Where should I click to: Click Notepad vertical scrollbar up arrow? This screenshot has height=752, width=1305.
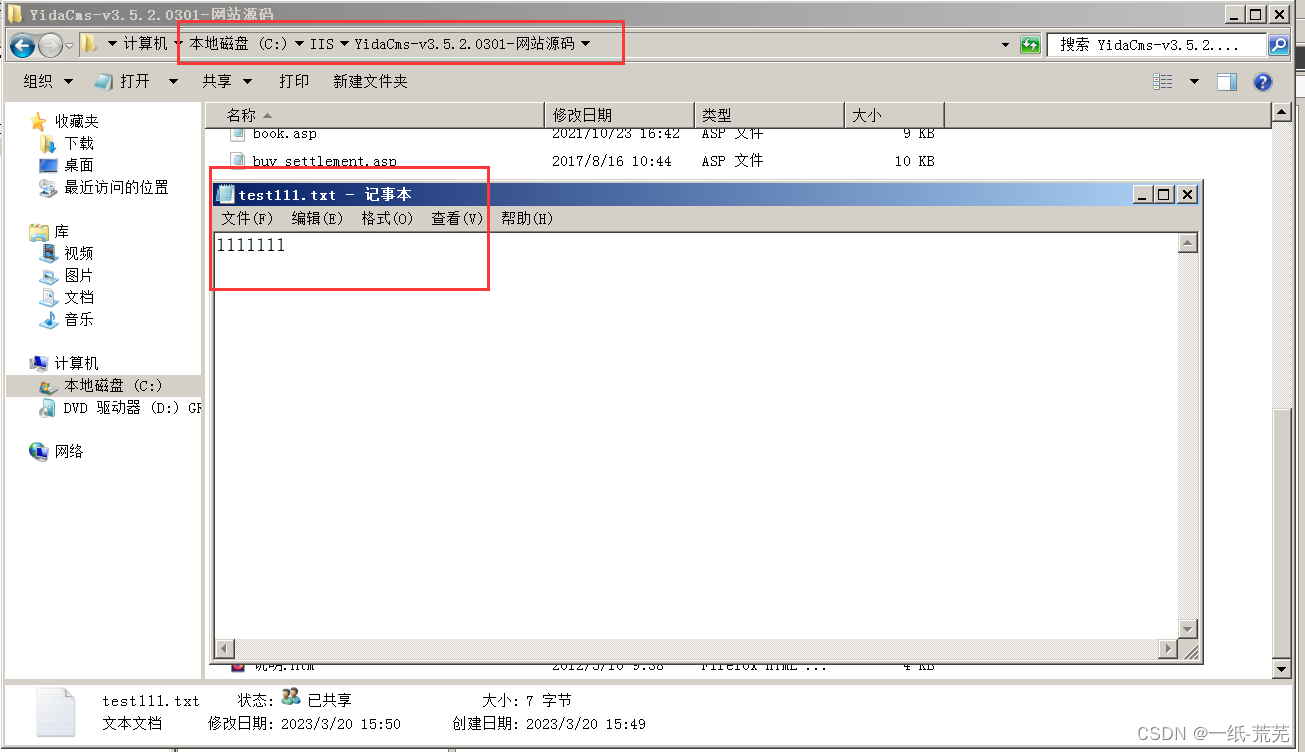1188,243
